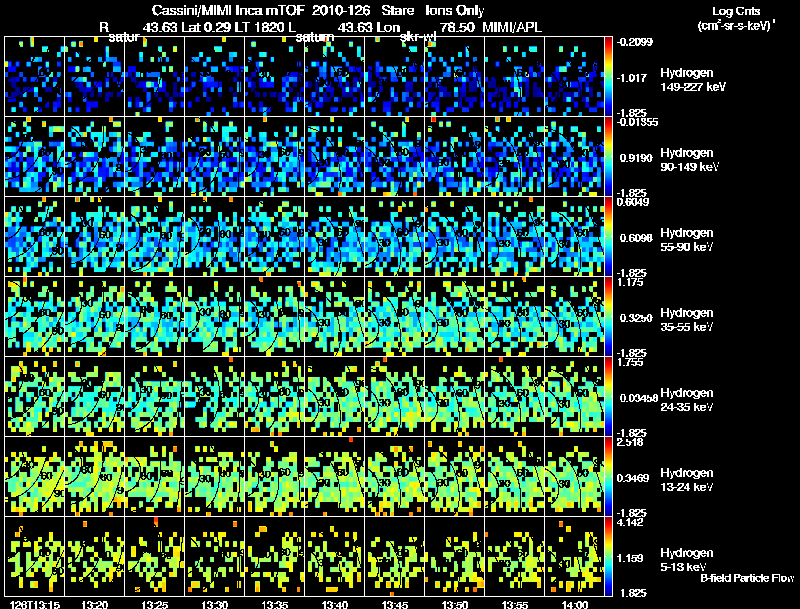This screenshot has height=609, width=800.
Task: Click the 'Hydrogen 5-13 keV' row label
Action: 687,560
